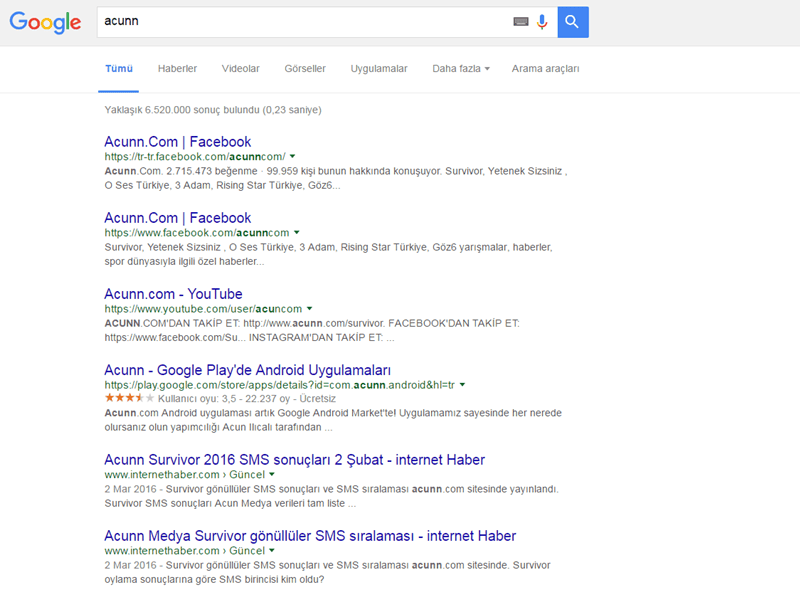Image resolution: width=800 pixels, height=599 pixels.
Task: Expand arrow beside youtube.com/user/acuncom URL
Action: pyautogui.click(x=310, y=309)
